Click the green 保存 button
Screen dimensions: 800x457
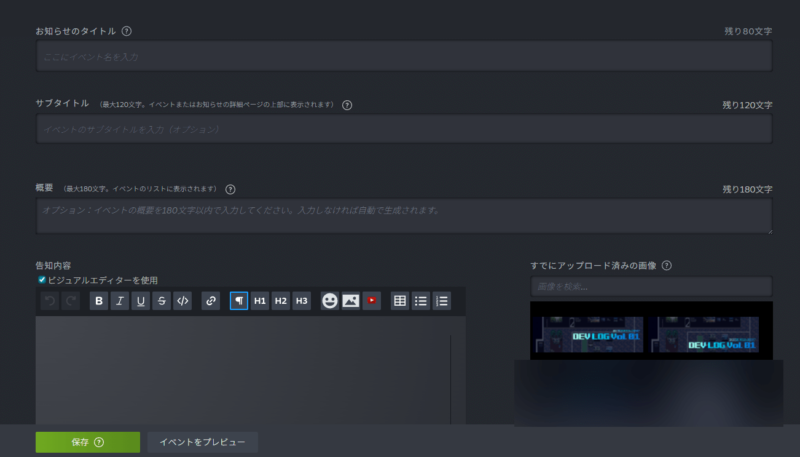87,442
